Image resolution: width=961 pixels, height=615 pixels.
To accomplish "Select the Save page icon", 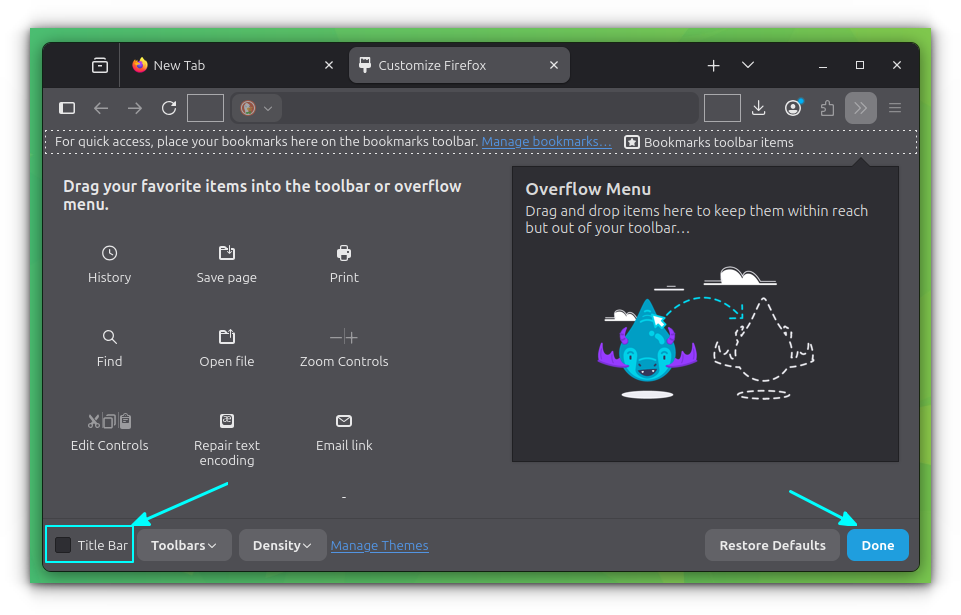I will coord(227,253).
